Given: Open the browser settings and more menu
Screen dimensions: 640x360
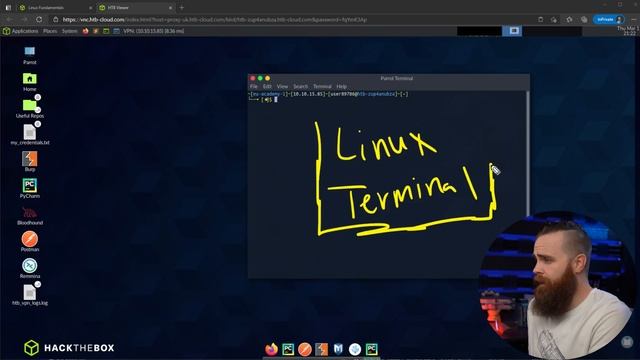Looking at the screenshot, I should (x=634, y=19).
